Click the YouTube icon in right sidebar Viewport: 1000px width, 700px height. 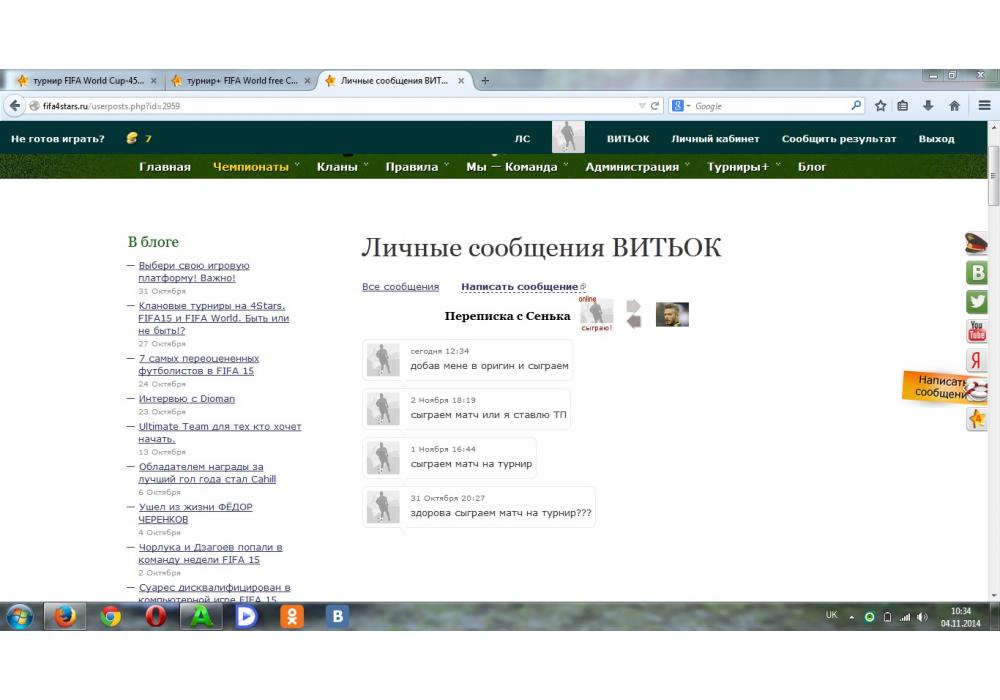[976, 331]
